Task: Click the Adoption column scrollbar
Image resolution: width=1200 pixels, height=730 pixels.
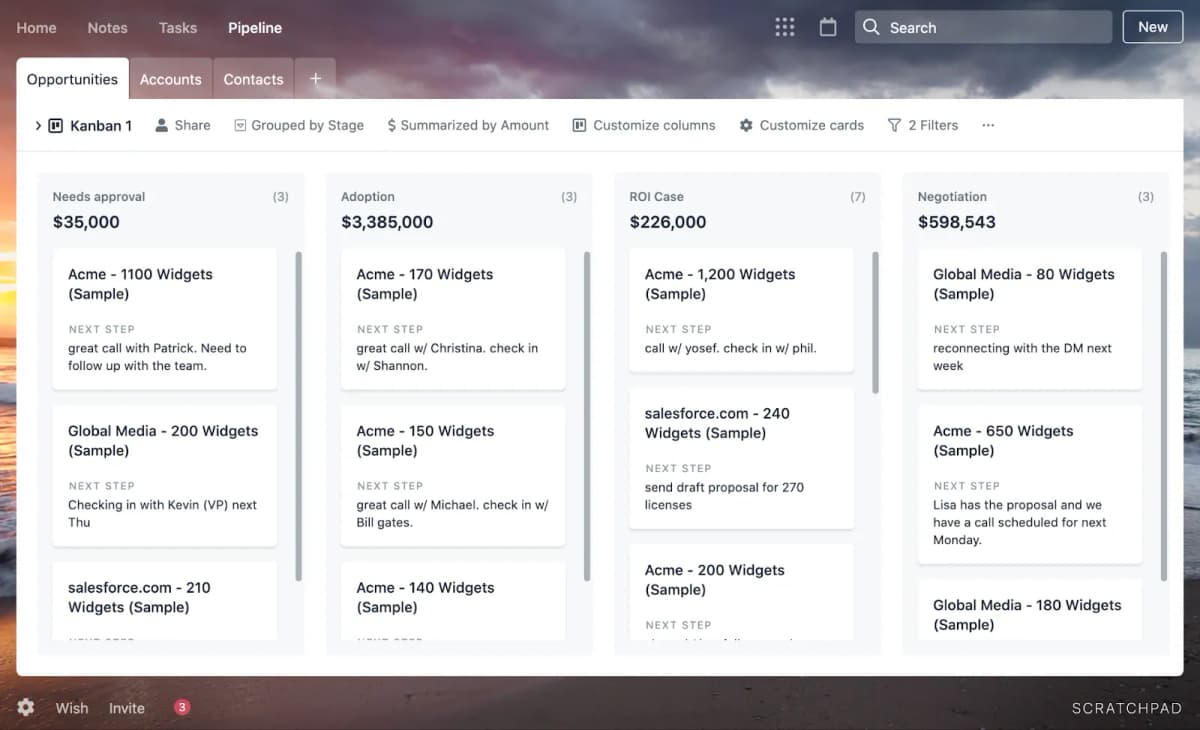Action: pyautogui.click(x=586, y=416)
